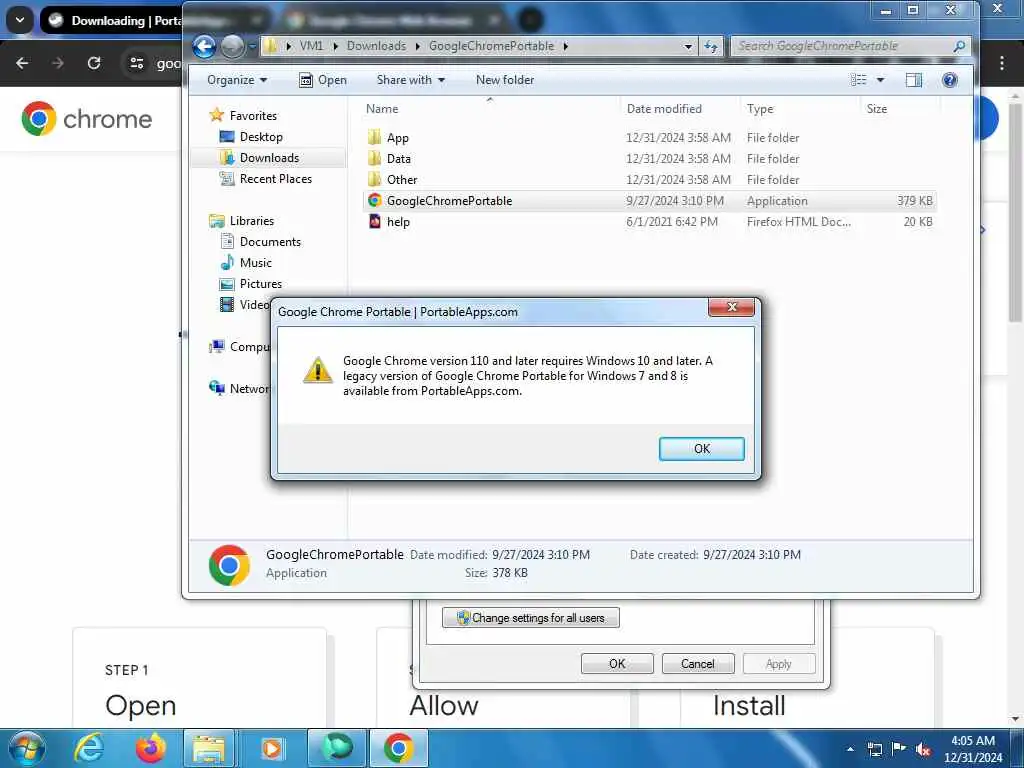Image resolution: width=1024 pixels, height=768 pixels.
Task: Open recent pages dropdown beside Forward arrow
Action: pyautogui.click(x=252, y=46)
